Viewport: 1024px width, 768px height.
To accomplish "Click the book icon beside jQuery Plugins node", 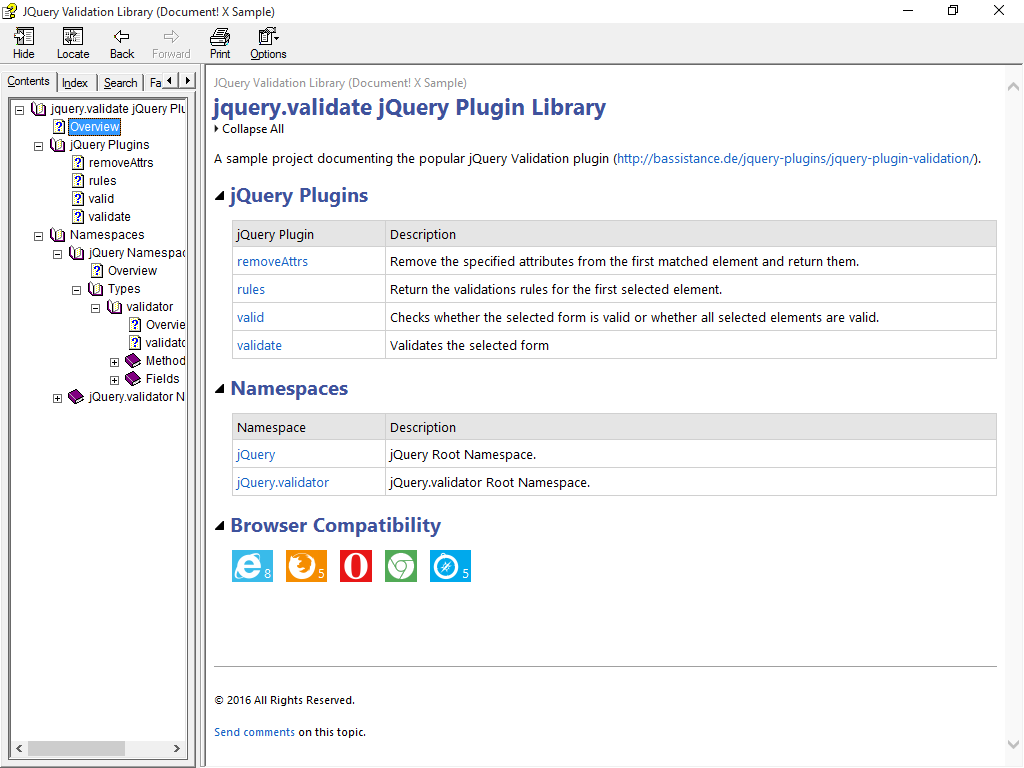I will (x=57, y=144).
